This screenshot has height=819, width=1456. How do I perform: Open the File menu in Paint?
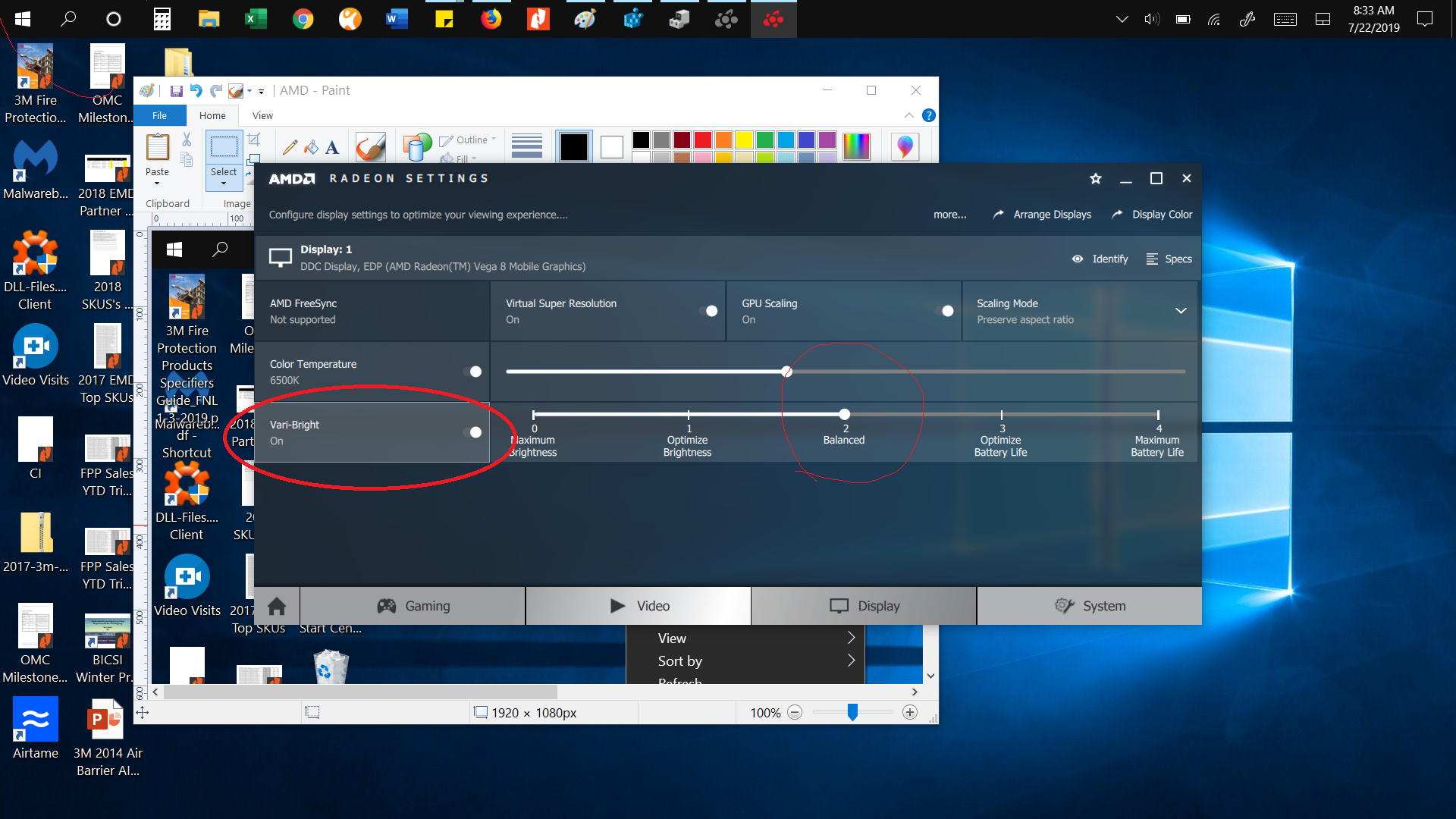(159, 115)
